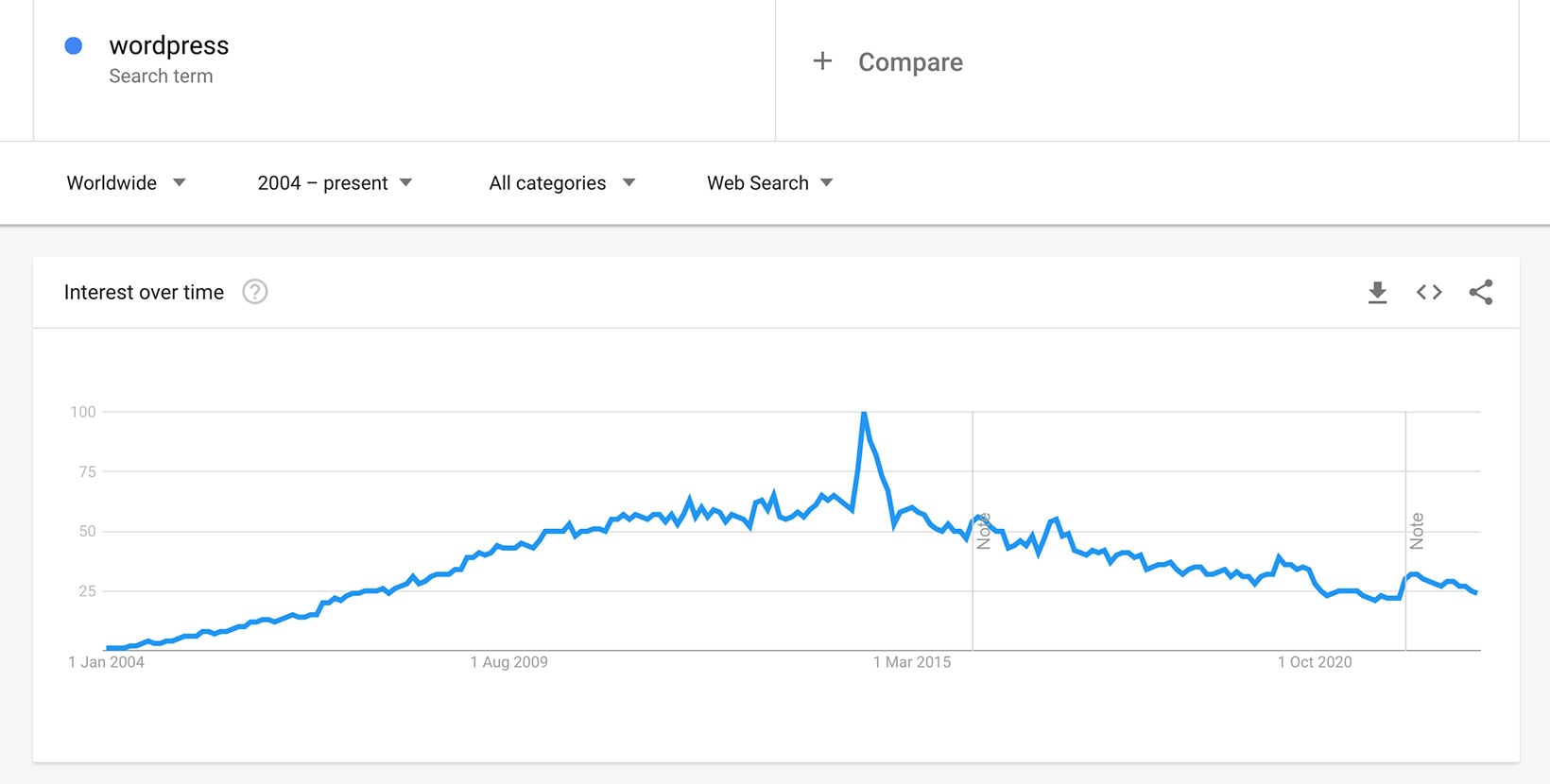Click the Interest over time heading
The width and height of the screenshot is (1550, 784).
tap(144, 292)
